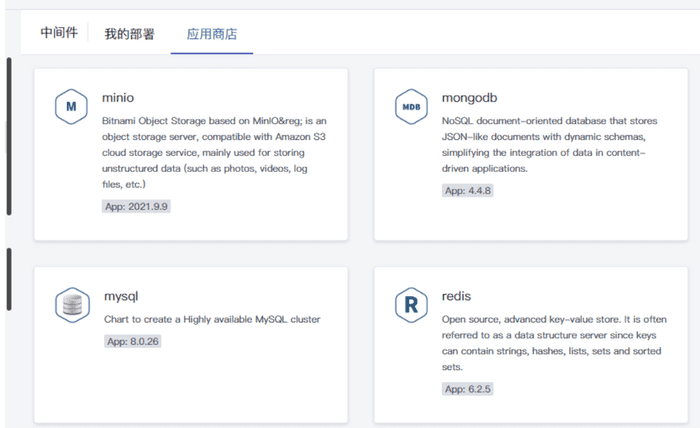Viewport: 700px width, 428px height.
Task: Click the App: 2021.9.9 version tag
Action: [136, 206]
